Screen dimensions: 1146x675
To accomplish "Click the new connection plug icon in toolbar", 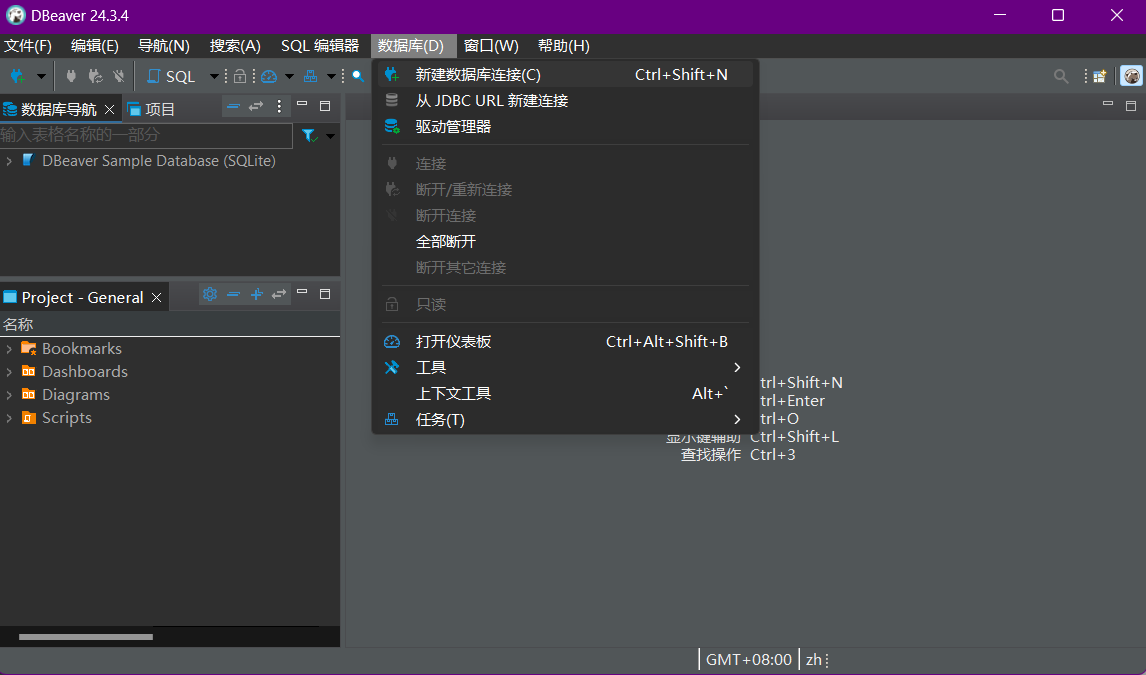I will (18, 76).
